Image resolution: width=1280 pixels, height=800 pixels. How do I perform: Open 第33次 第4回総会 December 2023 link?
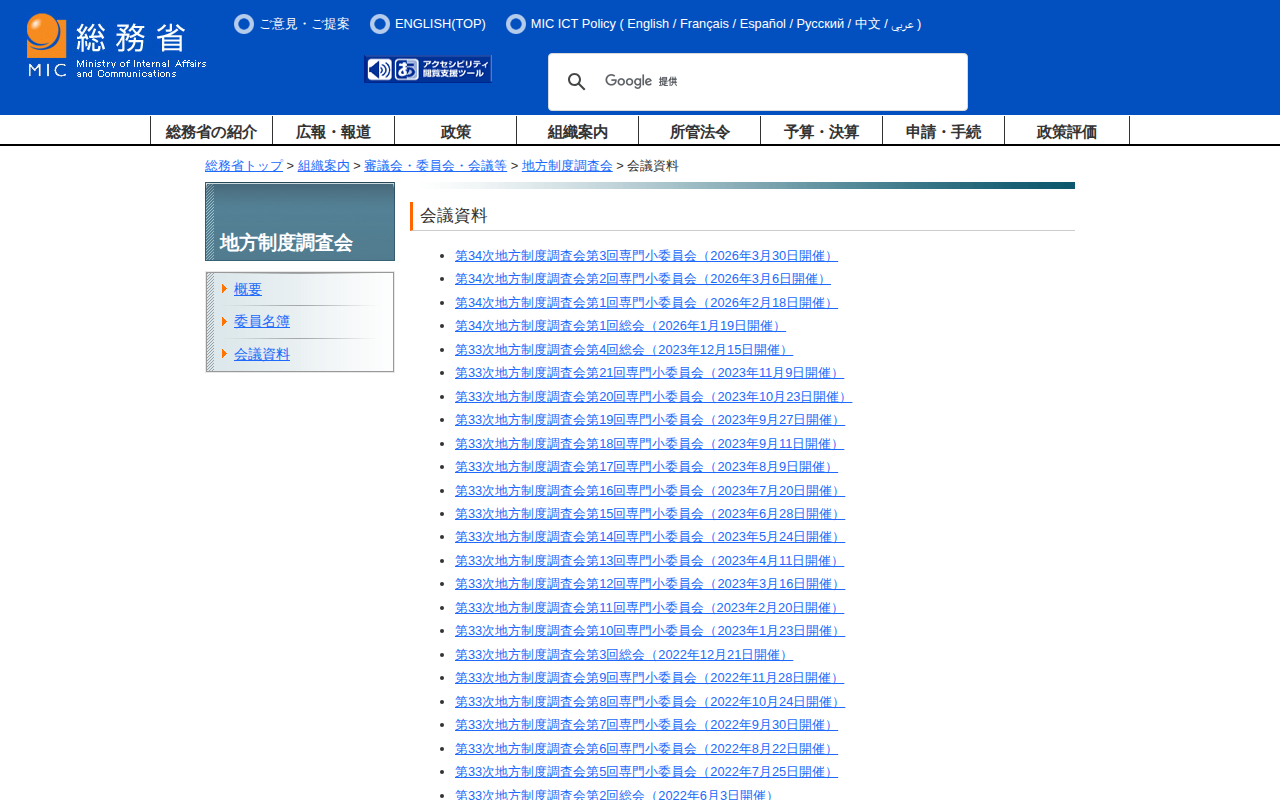coord(623,350)
